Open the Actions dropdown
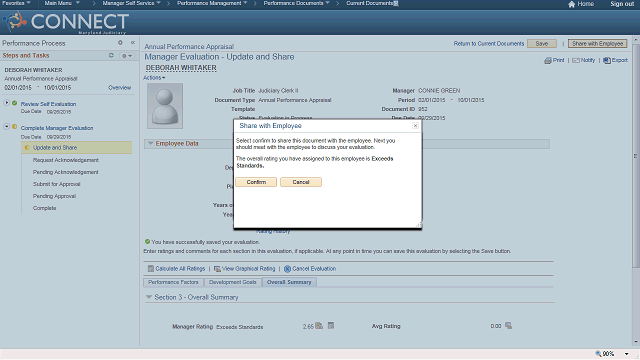 (x=154, y=78)
